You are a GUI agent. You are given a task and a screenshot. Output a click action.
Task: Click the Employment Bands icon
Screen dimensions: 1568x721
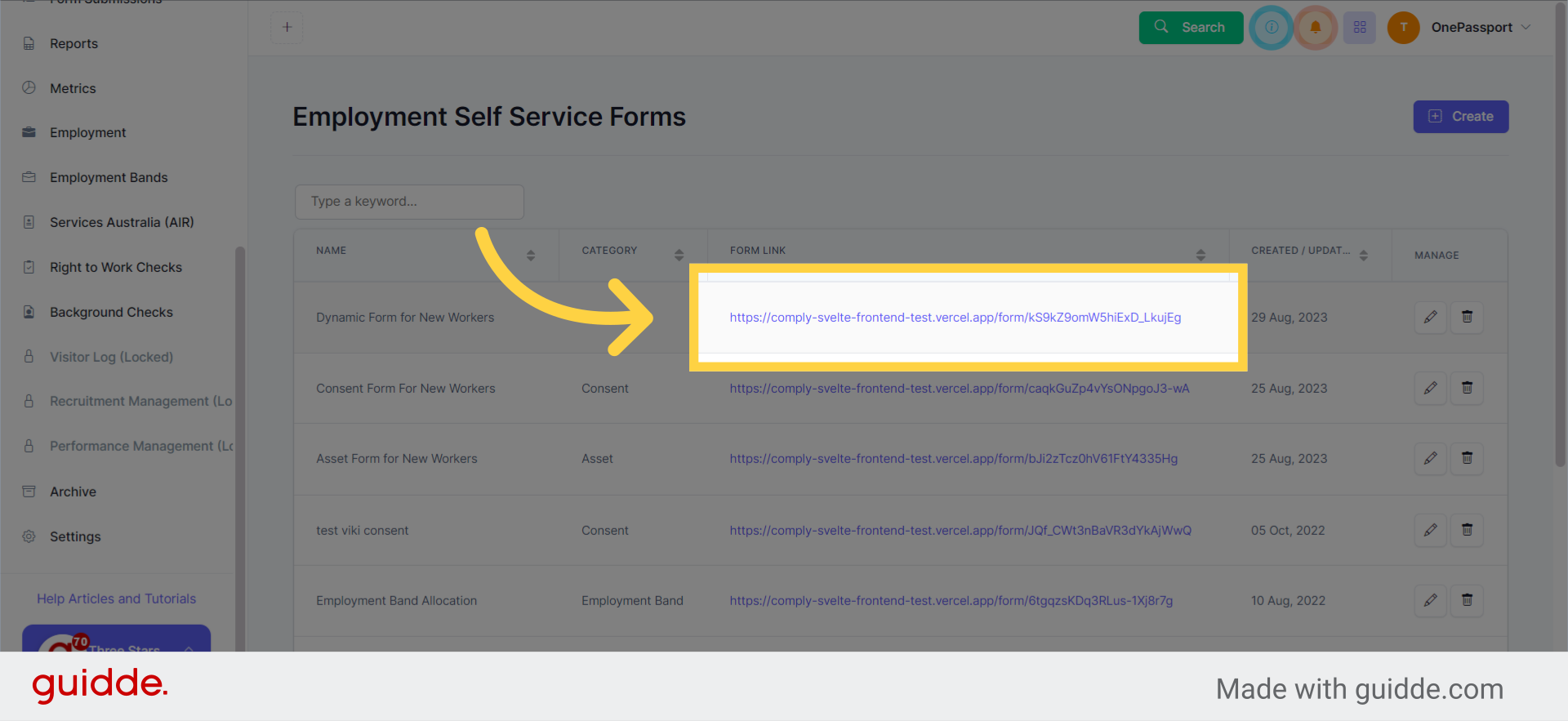coord(29,177)
